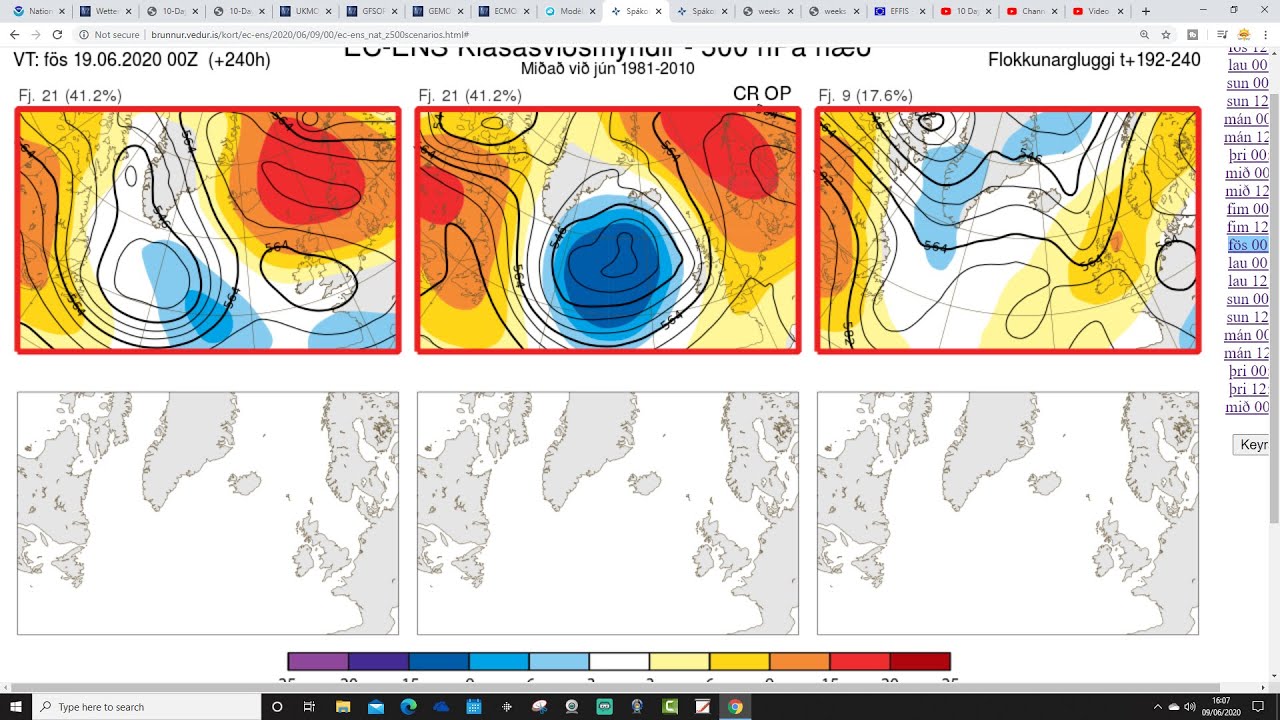Open the media control icon in Chrome toolbar
Viewport: 1280px width, 720px height.
1222,34
